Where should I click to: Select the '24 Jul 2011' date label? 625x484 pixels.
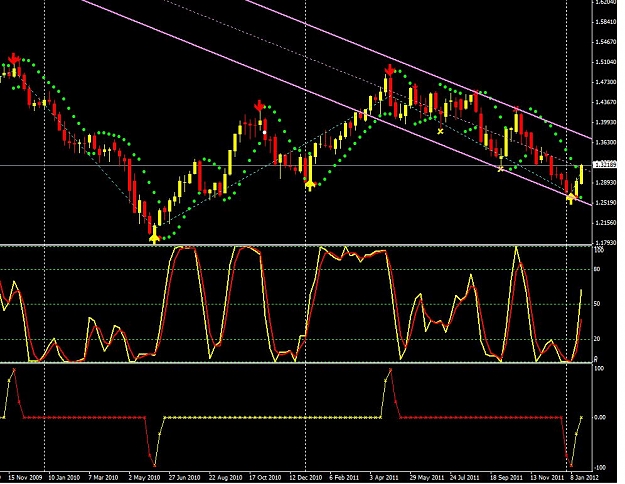(465, 477)
